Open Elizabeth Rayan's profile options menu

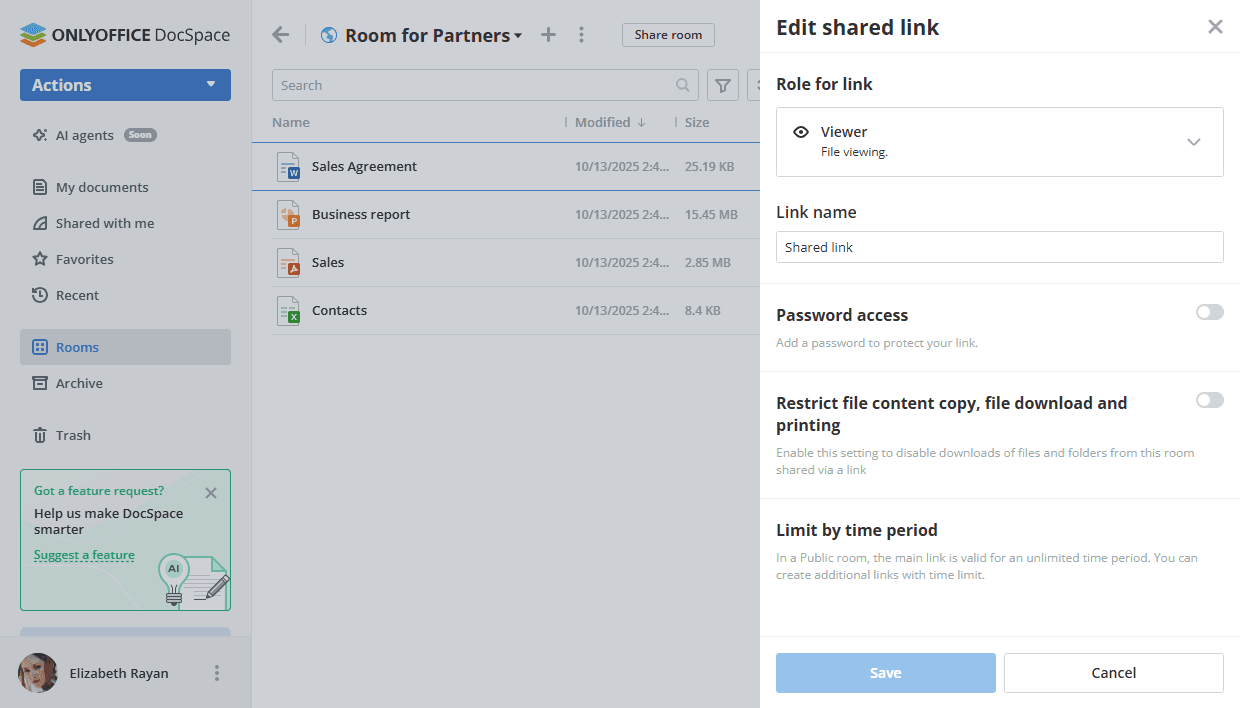point(217,673)
